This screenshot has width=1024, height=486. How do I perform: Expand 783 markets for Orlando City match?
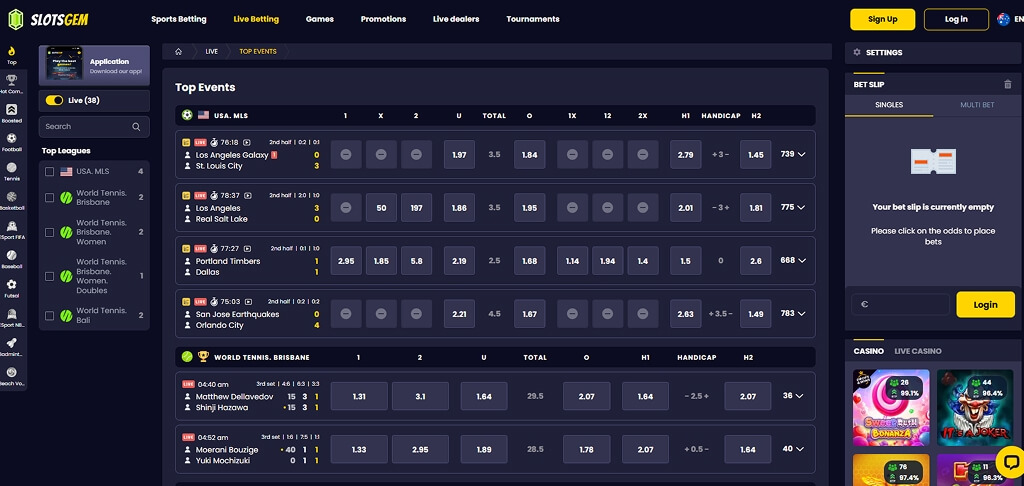(793, 314)
